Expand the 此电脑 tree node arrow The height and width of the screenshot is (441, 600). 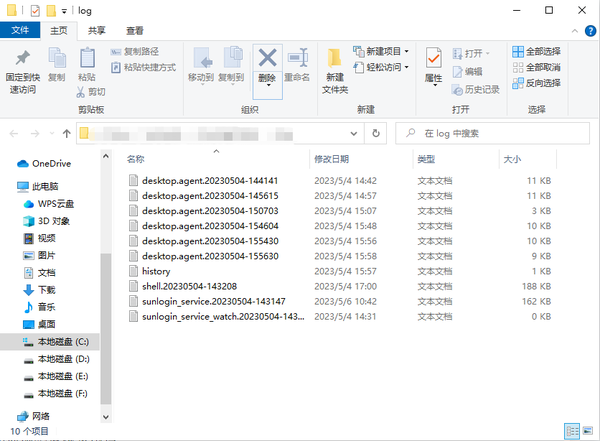[8, 186]
